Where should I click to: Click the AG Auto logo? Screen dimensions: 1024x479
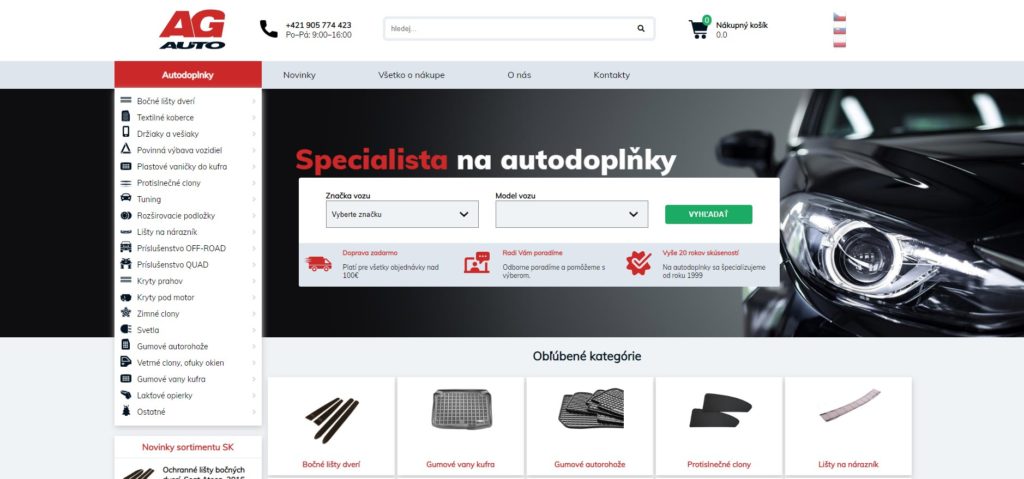click(x=192, y=29)
